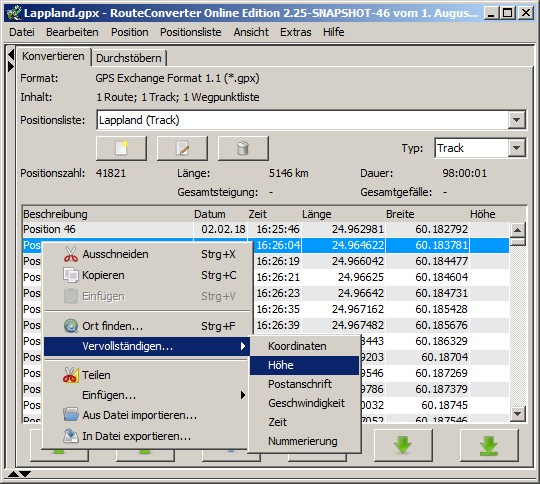
Task: Open the Positionsliste dropdown arrow
Action: (516, 120)
